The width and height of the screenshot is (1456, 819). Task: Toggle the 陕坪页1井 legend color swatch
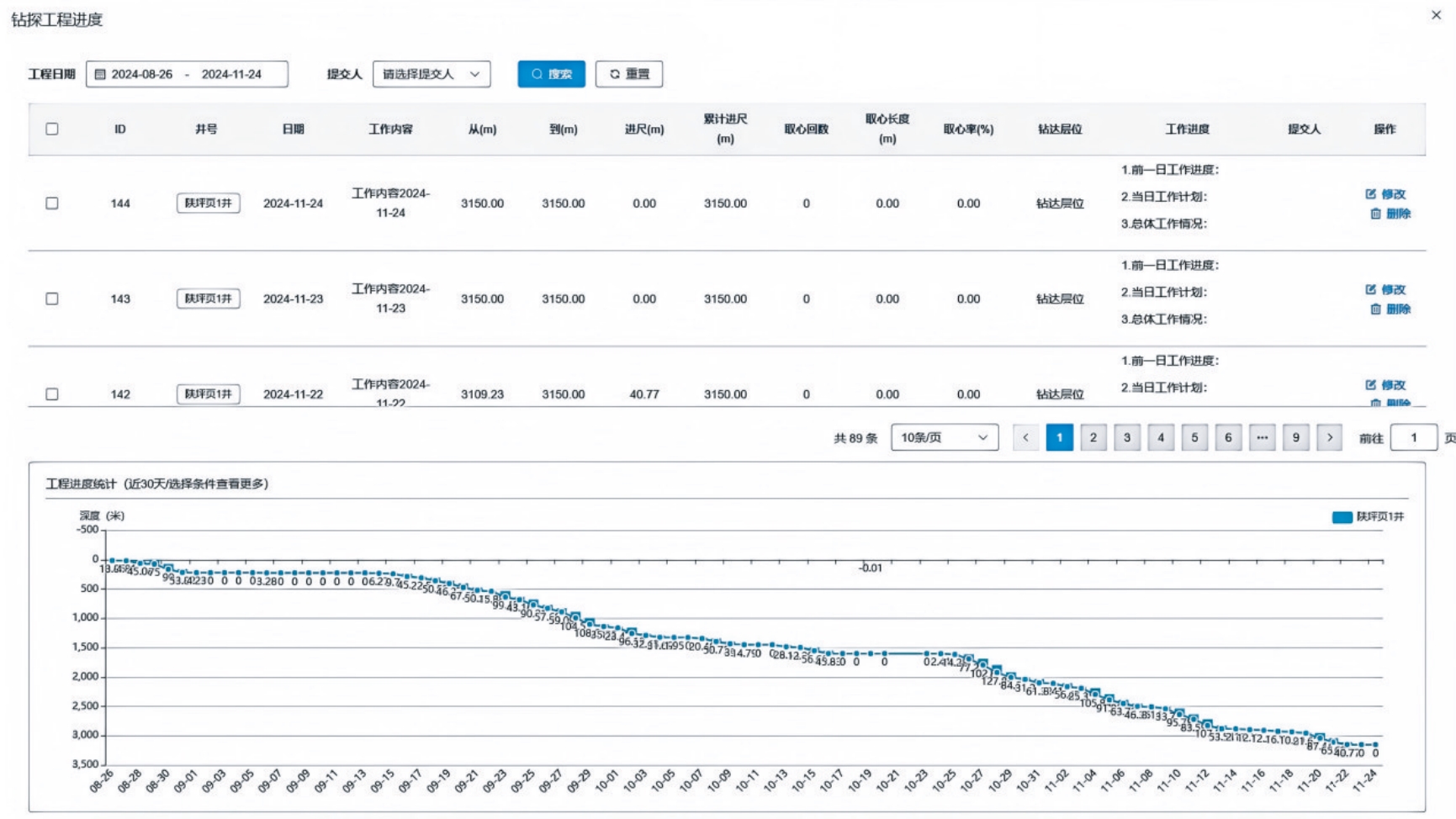(1342, 517)
